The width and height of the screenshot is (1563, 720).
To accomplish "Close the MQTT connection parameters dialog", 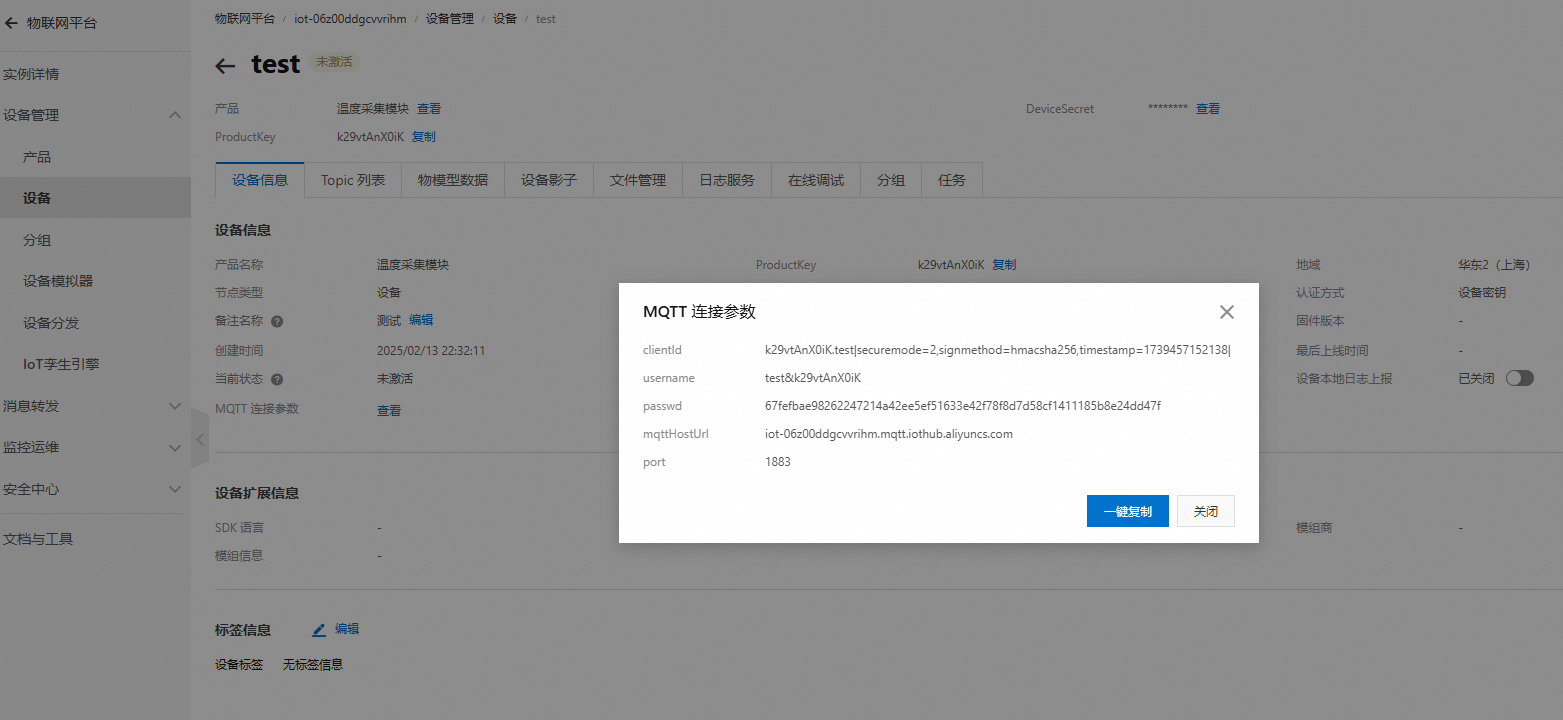I will pos(1226,312).
